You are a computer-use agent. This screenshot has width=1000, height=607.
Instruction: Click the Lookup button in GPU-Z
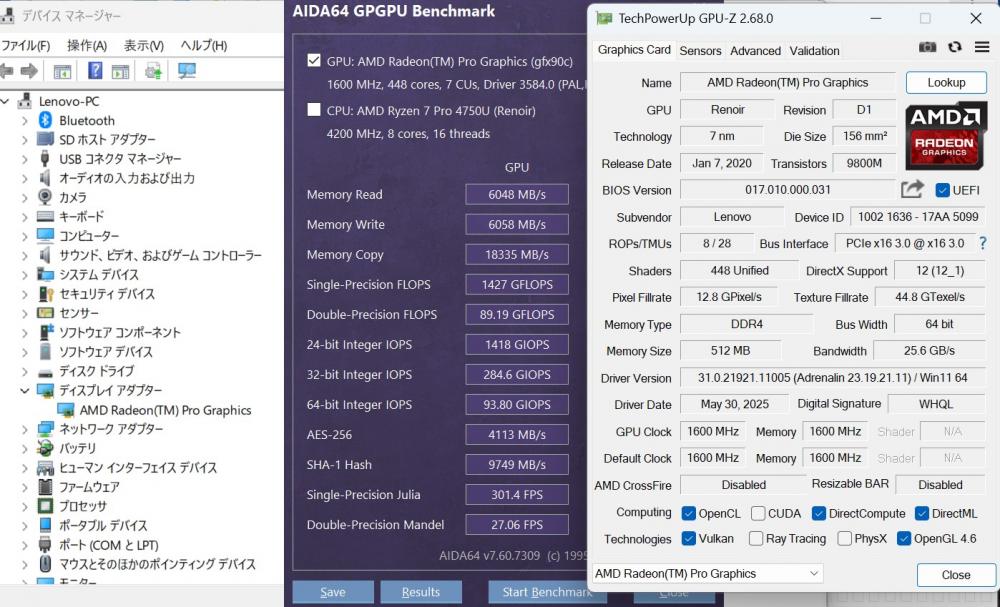(x=946, y=82)
